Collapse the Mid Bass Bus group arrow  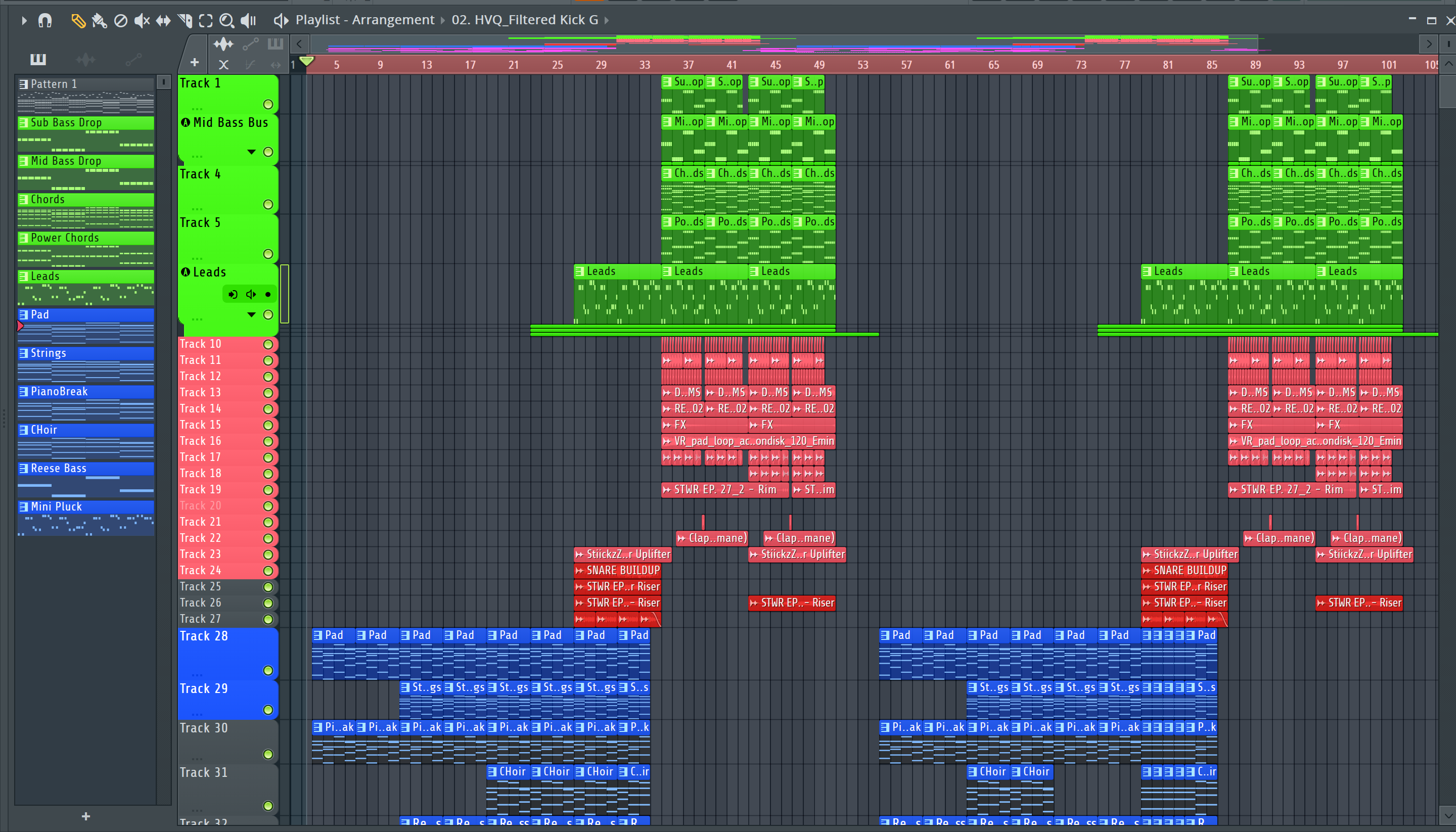pyautogui.click(x=251, y=152)
